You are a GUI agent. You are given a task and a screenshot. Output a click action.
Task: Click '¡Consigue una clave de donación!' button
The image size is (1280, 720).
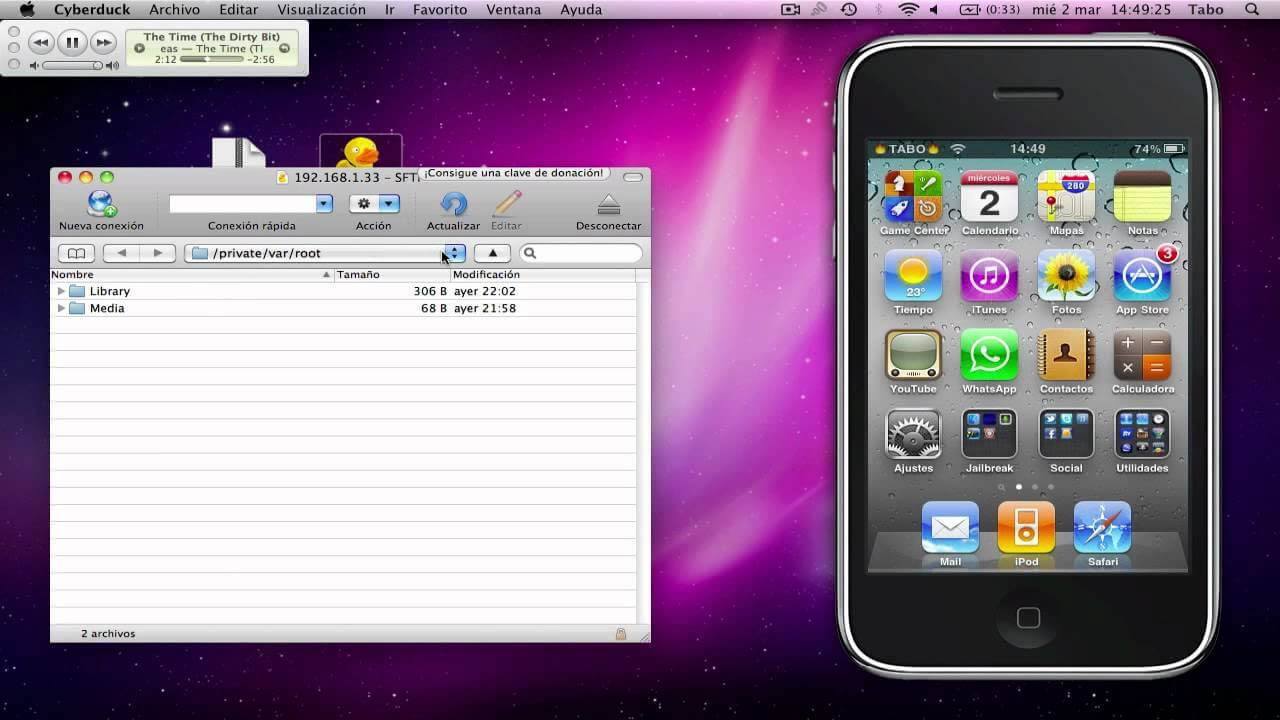click(x=514, y=173)
